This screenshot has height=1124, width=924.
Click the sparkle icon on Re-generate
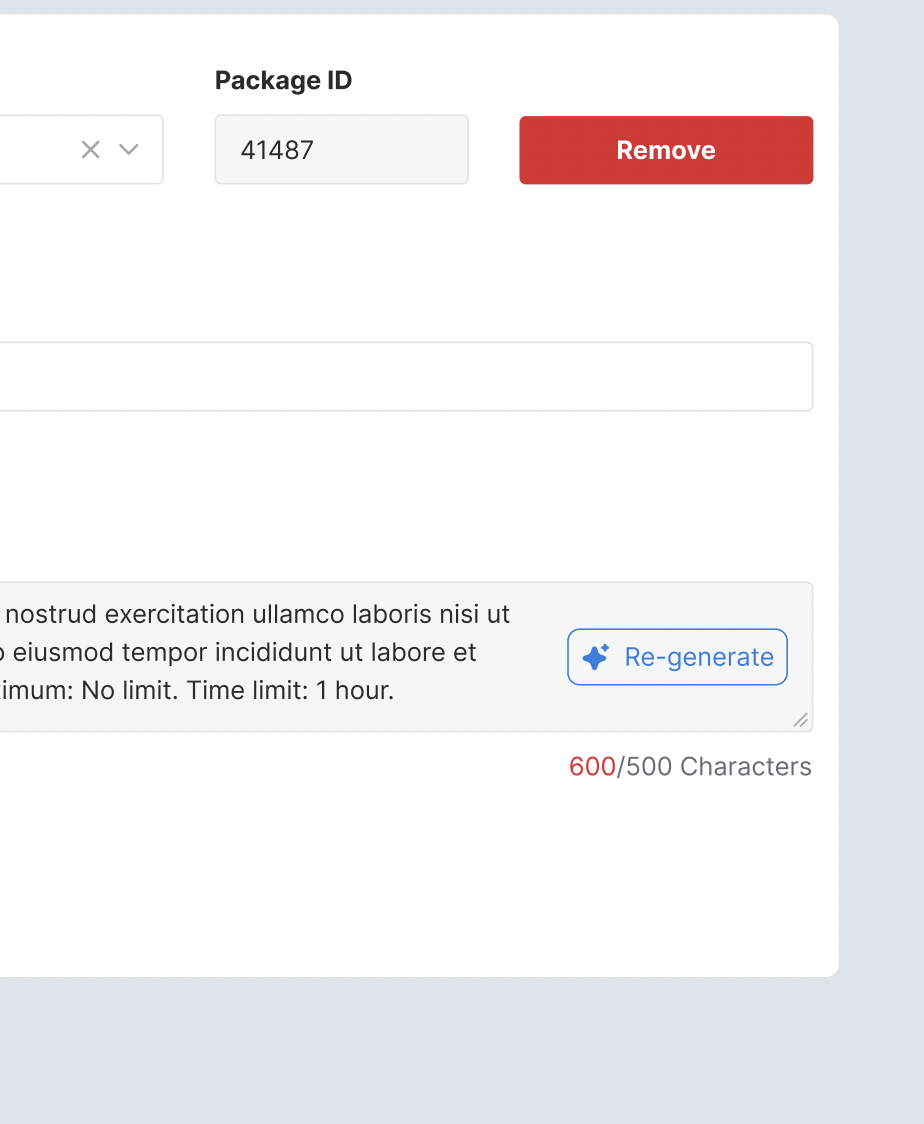(596, 657)
